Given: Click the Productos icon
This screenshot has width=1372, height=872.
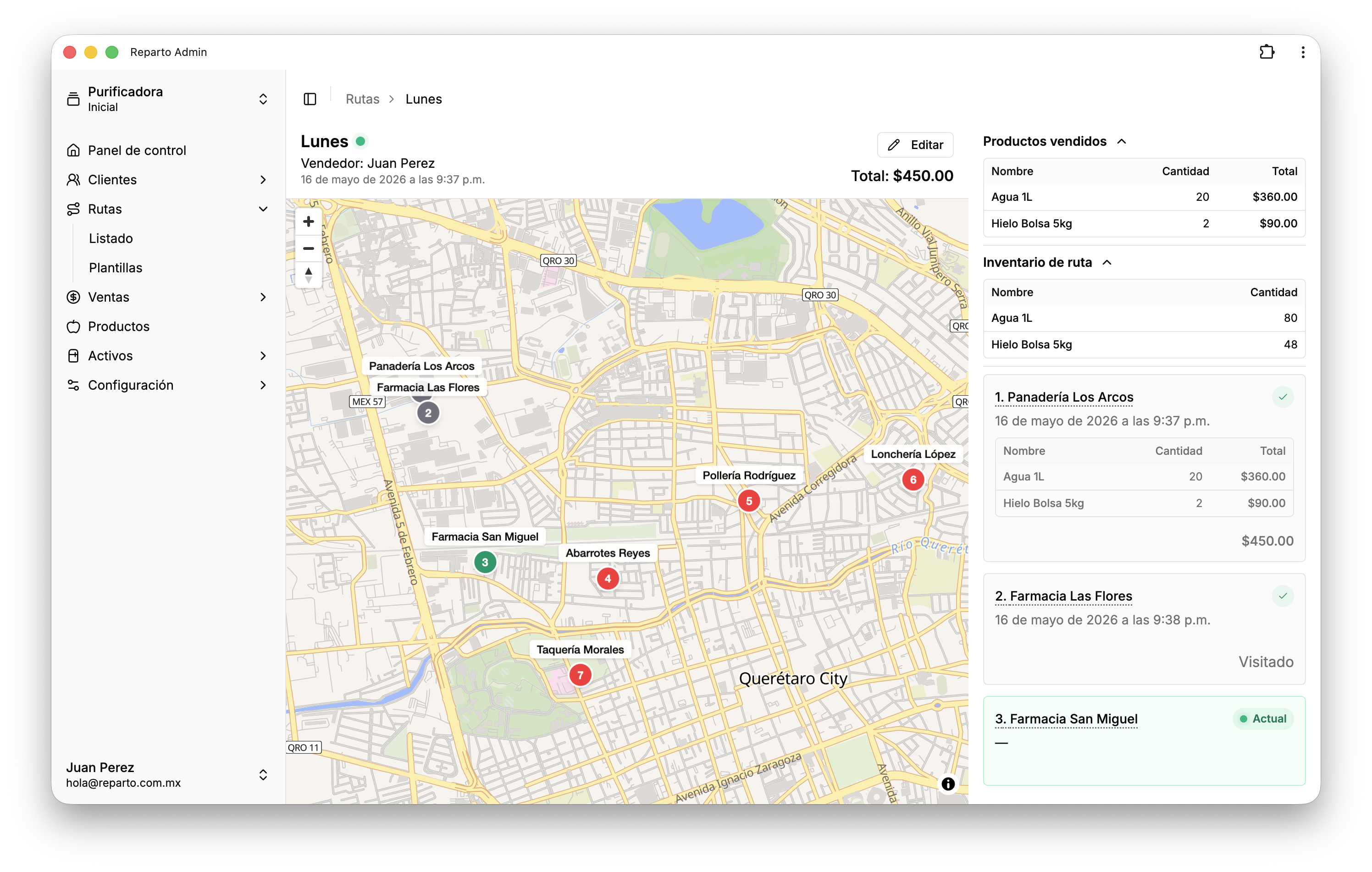Looking at the screenshot, I should [x=73, y=326].
